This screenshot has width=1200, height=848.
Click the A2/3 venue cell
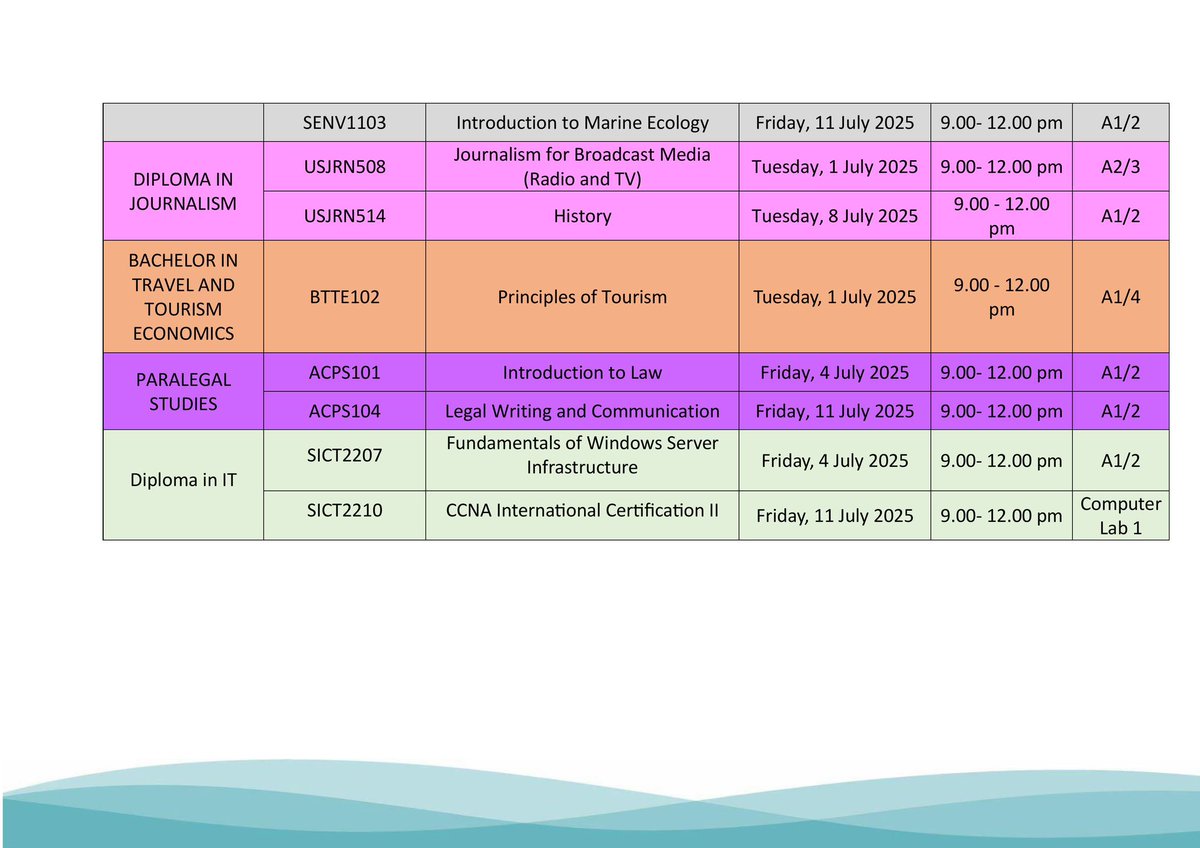click(1120, 166)
